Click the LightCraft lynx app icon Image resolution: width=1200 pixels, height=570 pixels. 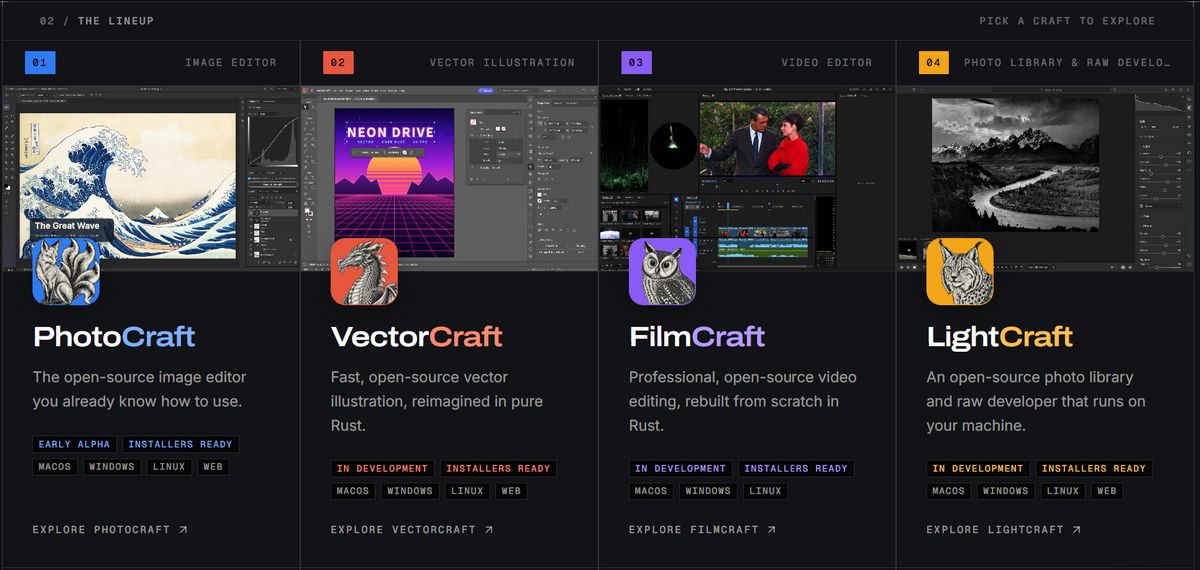pos(960,271)
